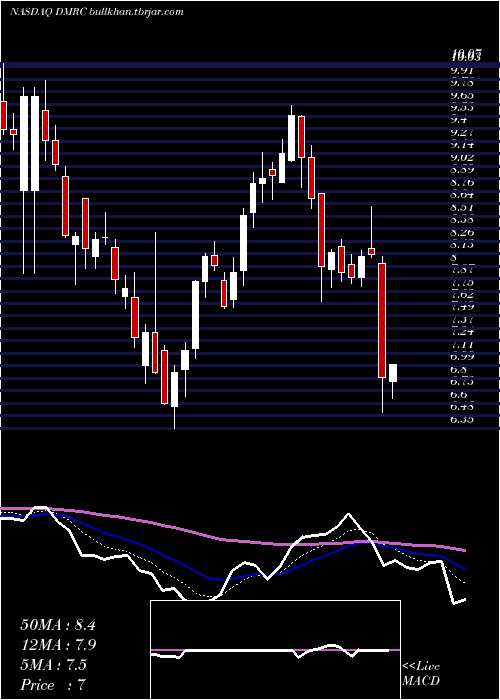Click the 7.62 price axis label

[462, 295]
